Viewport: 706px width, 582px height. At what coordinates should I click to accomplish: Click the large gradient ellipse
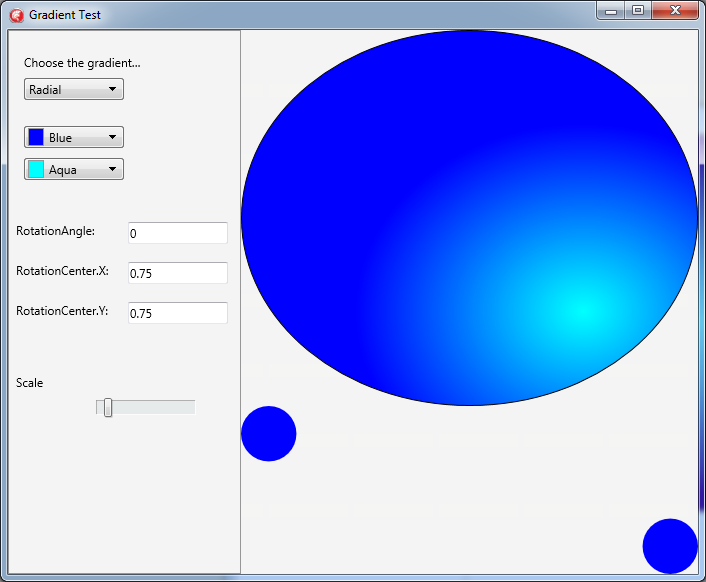(469, 218)
